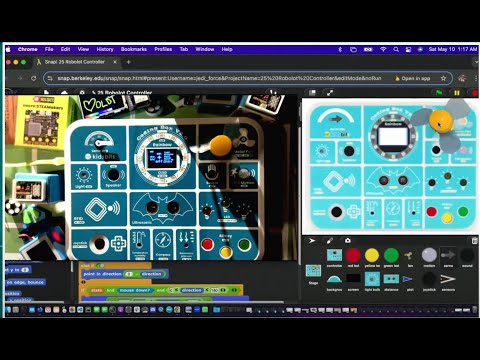Open the File menu
The image size is (480, 360).
click(x=49, y=49)
